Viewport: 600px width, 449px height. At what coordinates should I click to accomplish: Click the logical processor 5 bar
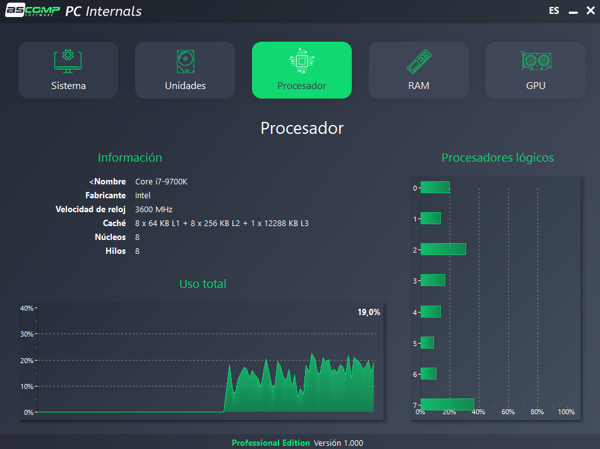click(x=427, y=343)
